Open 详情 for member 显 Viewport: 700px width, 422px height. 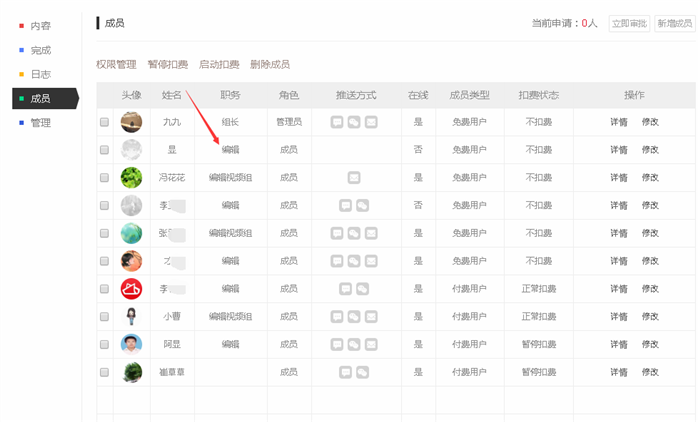point(619,150)
